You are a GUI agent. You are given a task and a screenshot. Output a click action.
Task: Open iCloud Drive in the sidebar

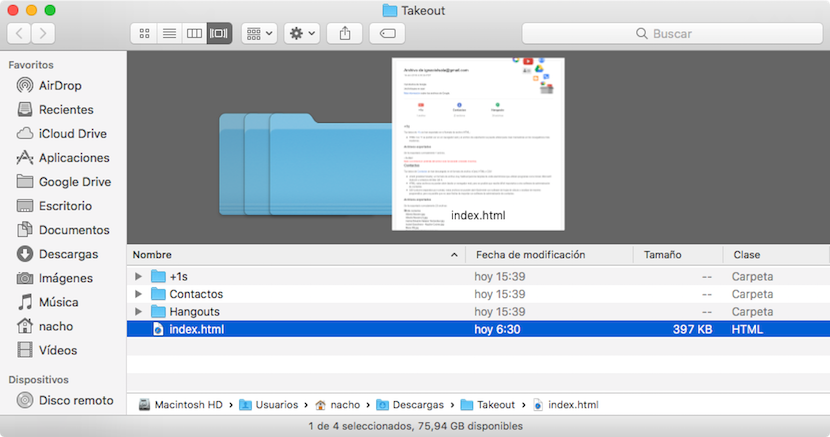pos(61,133)
